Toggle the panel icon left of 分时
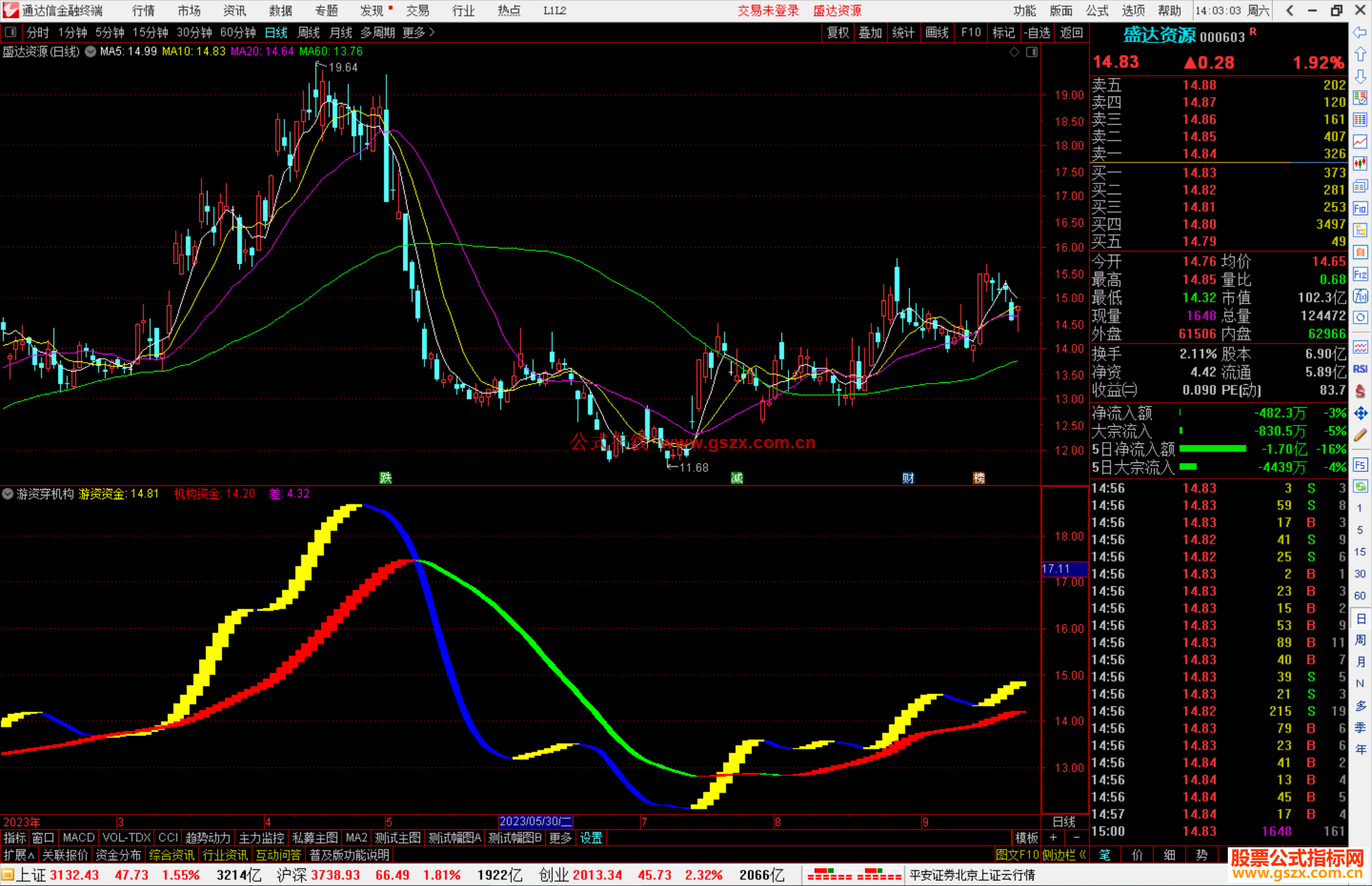1372x886 pixels. pyautogui.click(x=11, y=32)
